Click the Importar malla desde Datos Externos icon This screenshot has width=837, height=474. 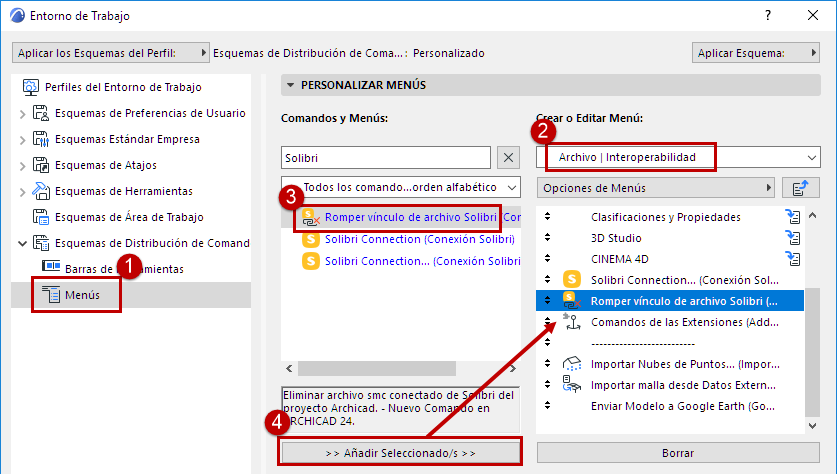click(x=572, y=385)
